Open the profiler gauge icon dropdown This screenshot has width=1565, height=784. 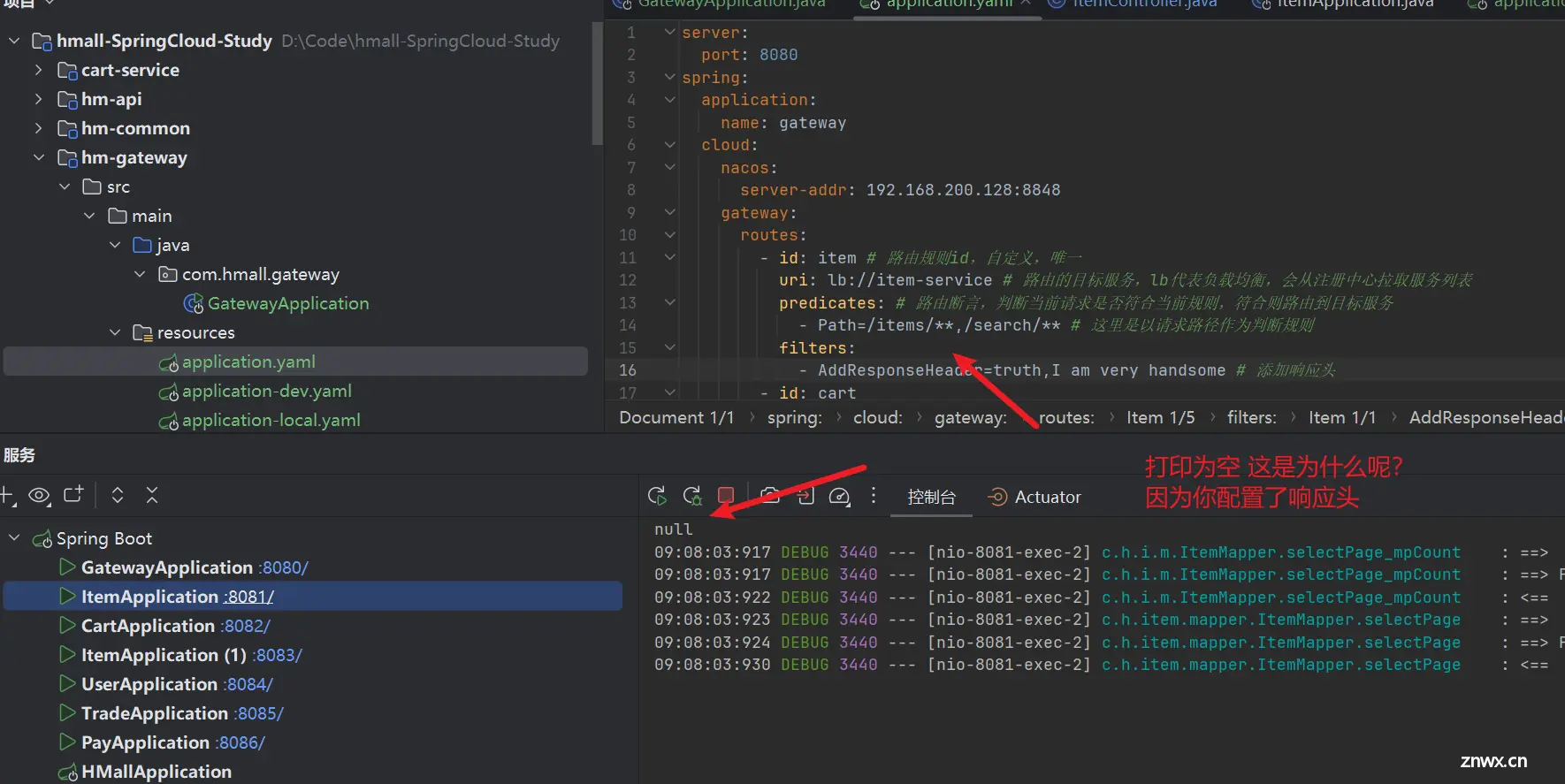tap(839, 497)
